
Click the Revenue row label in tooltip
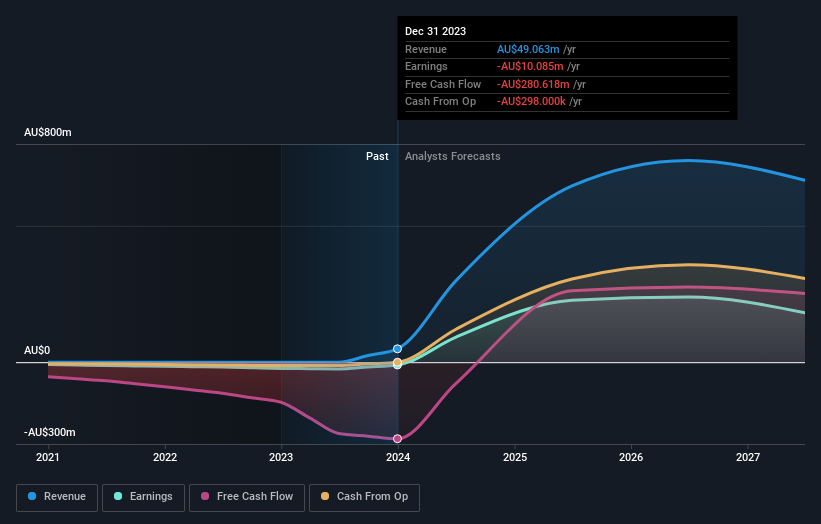point(426,49)
